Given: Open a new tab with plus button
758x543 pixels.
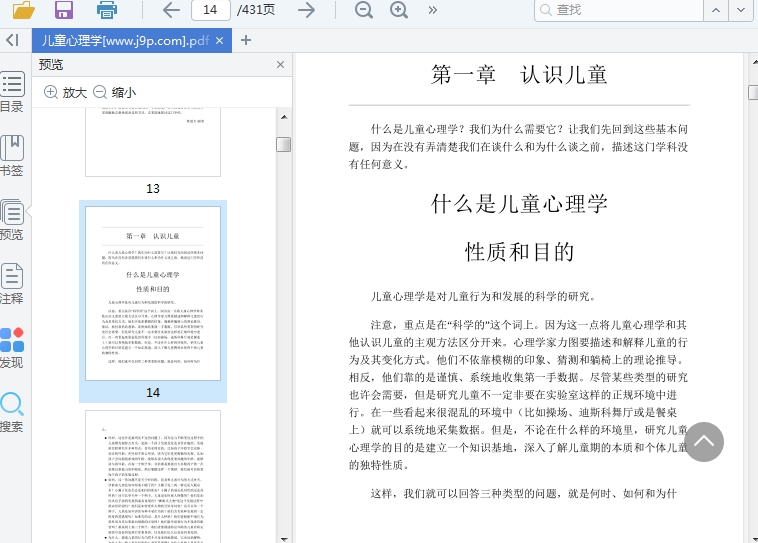Looking at the screenshot, I should (246, 40).
